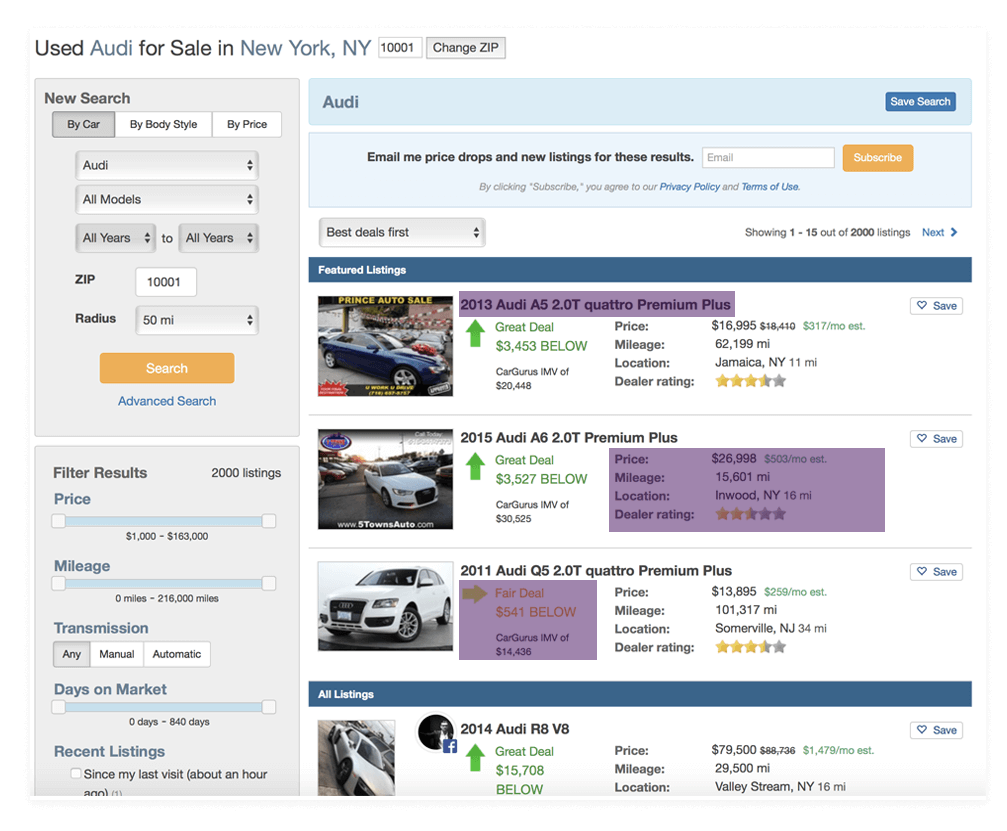The width and height of the screenshot is (1007, 831).
Task: Click Price slider left handle
Action: pos(58,521)
